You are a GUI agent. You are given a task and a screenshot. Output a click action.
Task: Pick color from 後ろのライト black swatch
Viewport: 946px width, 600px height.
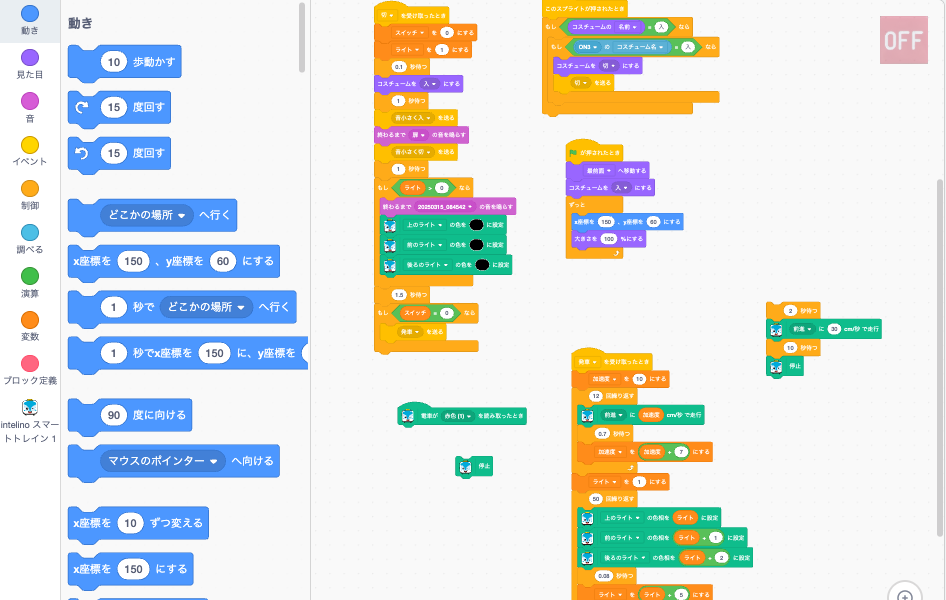tap(482, 265)
